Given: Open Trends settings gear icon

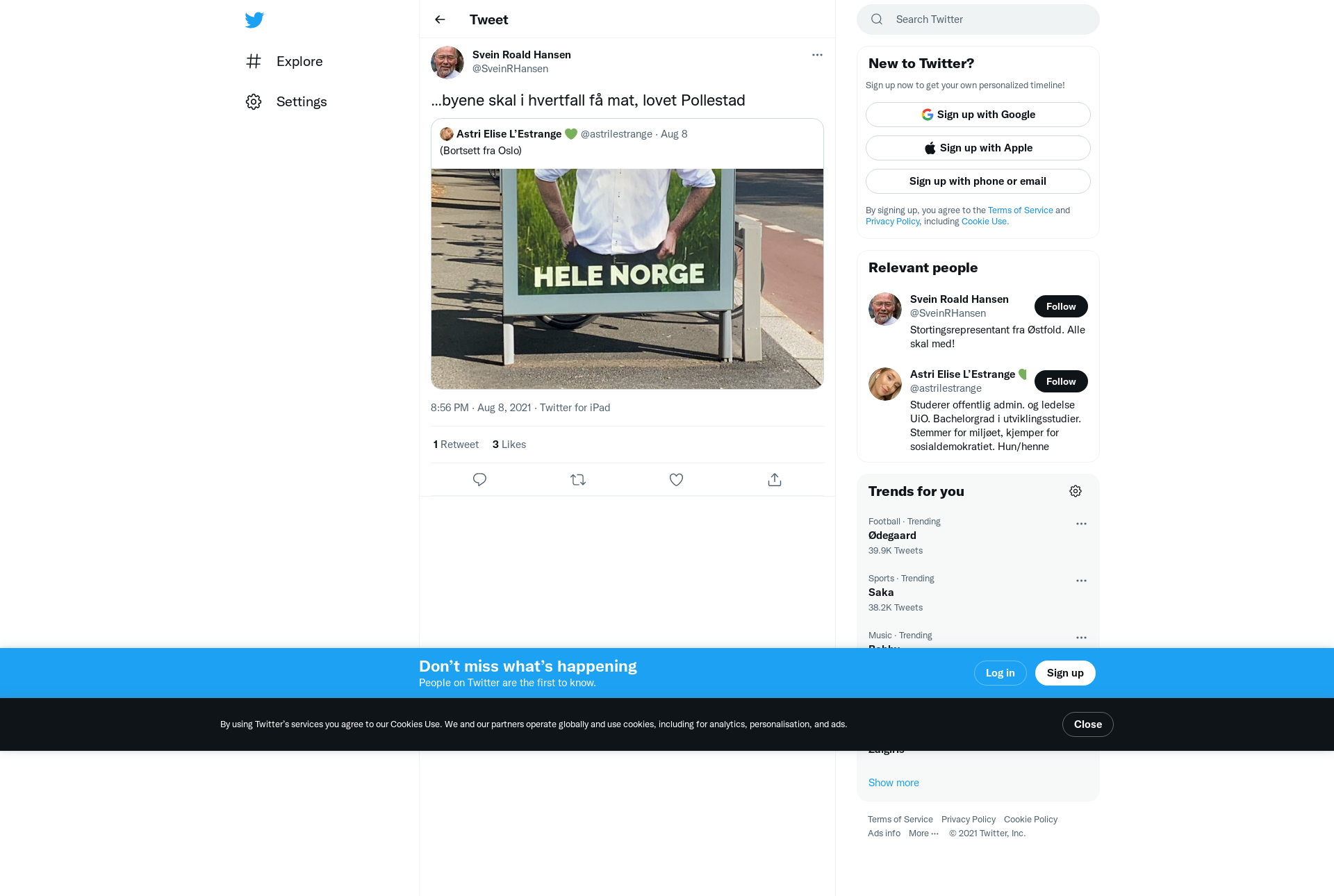Looking at the screenshot, I should pos(1076,491).
